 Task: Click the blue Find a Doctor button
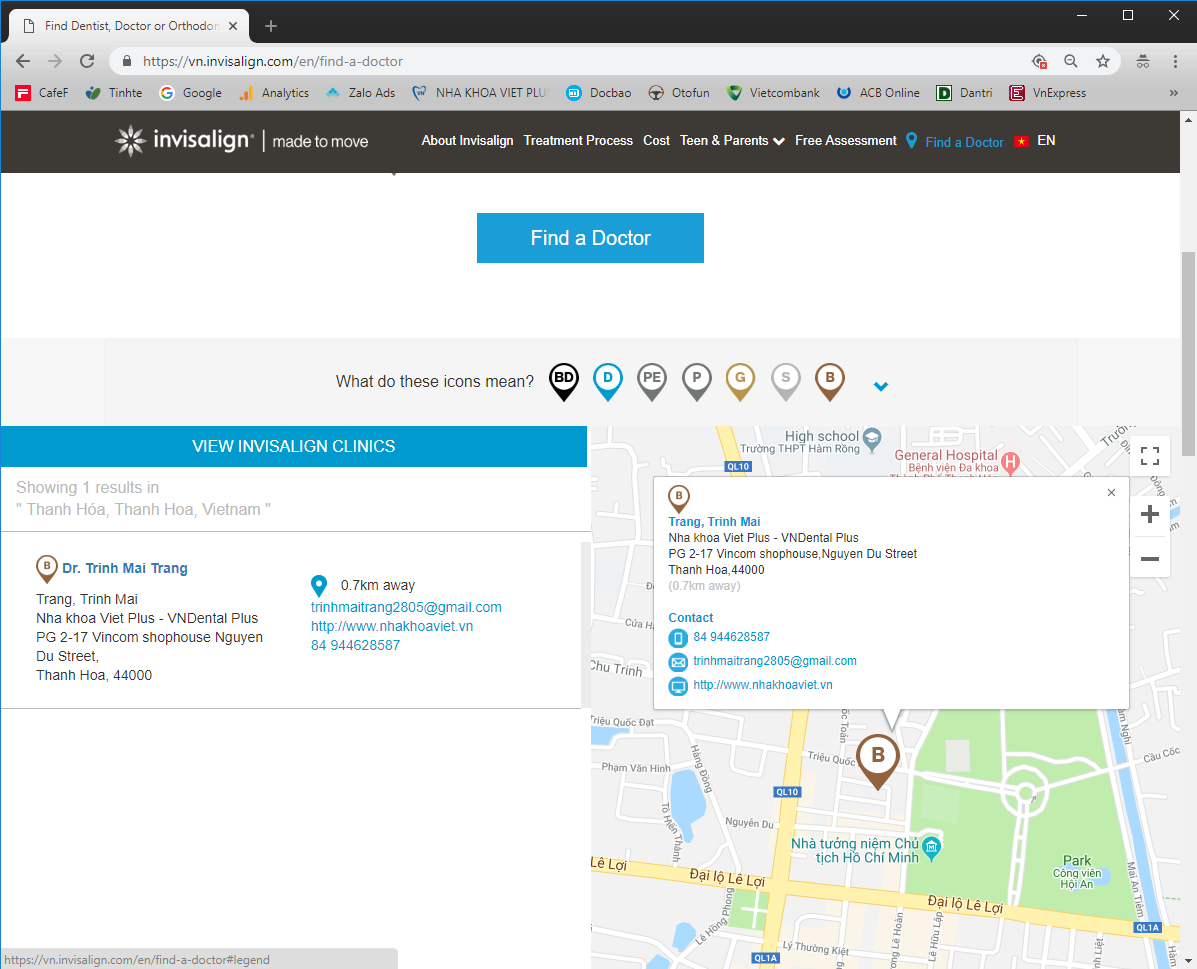(x=590, y=237)
